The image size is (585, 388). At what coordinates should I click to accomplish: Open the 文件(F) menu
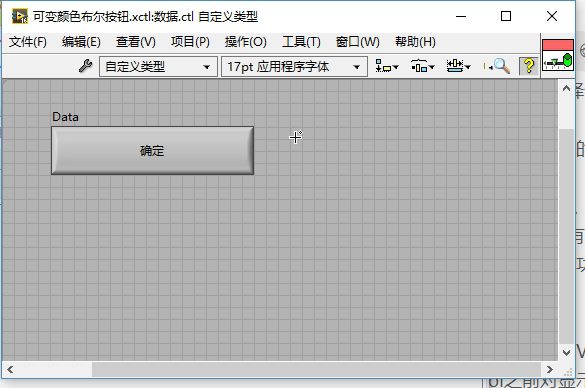[x=28, y=42]
